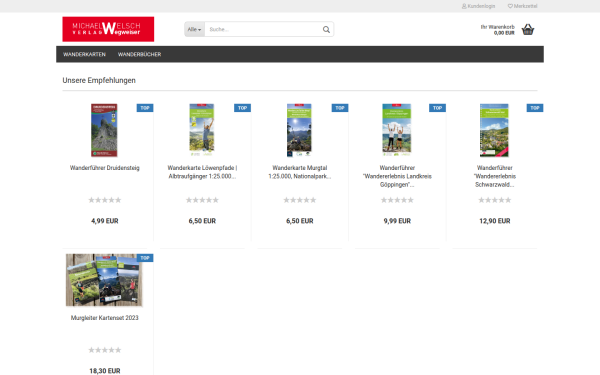Open Murgleiter Kartenset 2023 image
This screenshot has width=600, height=375.
click(104, 280)
